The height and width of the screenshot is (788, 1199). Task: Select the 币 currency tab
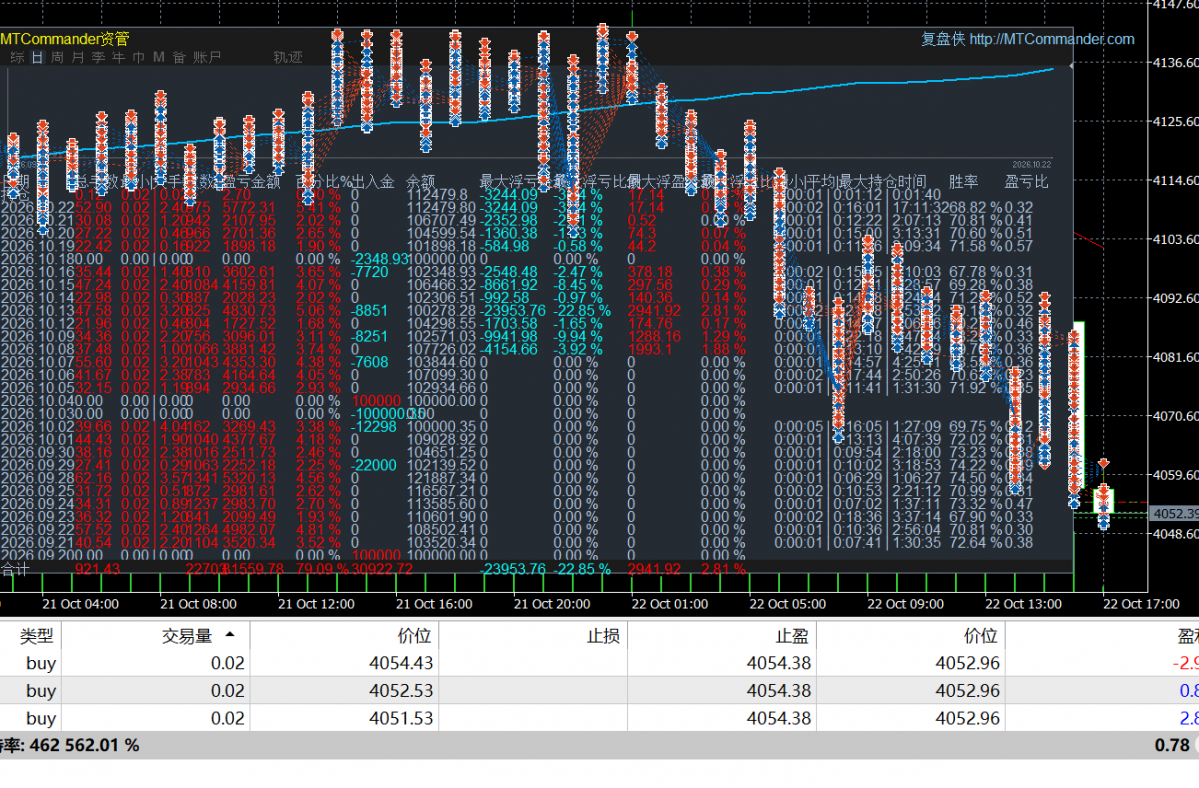coord(138,57)
